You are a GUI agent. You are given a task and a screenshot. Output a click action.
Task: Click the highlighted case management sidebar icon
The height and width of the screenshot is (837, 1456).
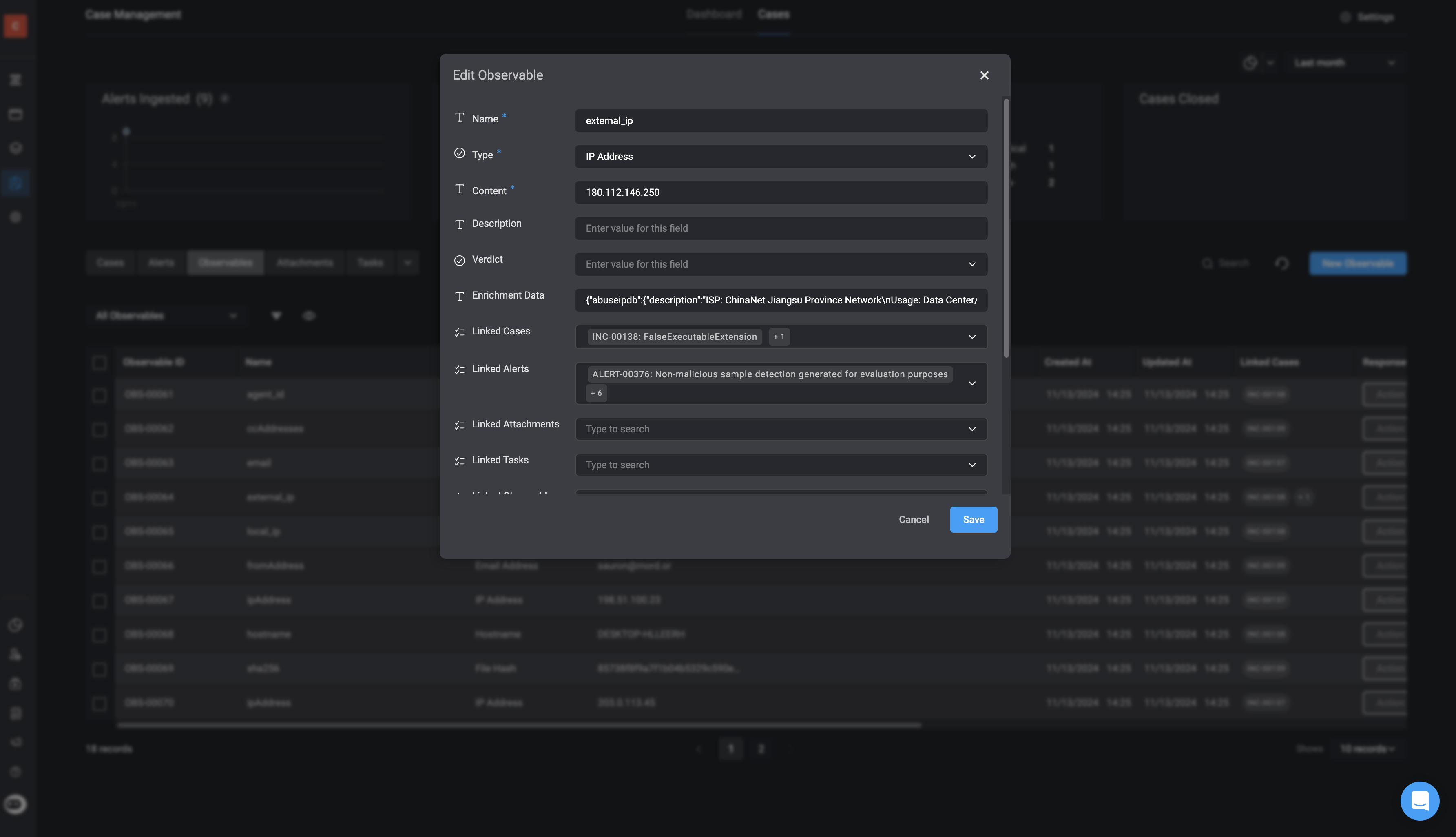(15, 183)
